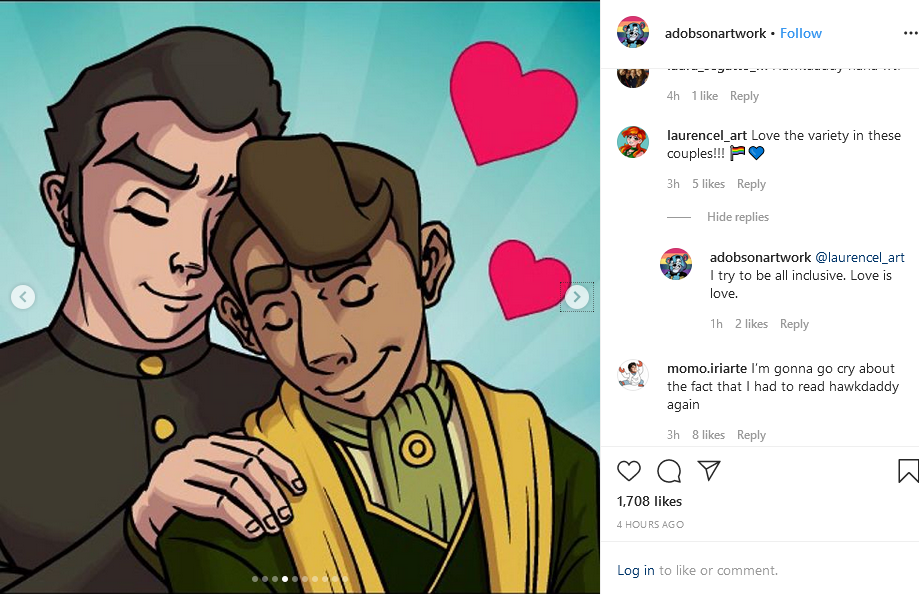Open comments via speech bubble icon
Screen dimensions: 919x594
pos(669,471)
